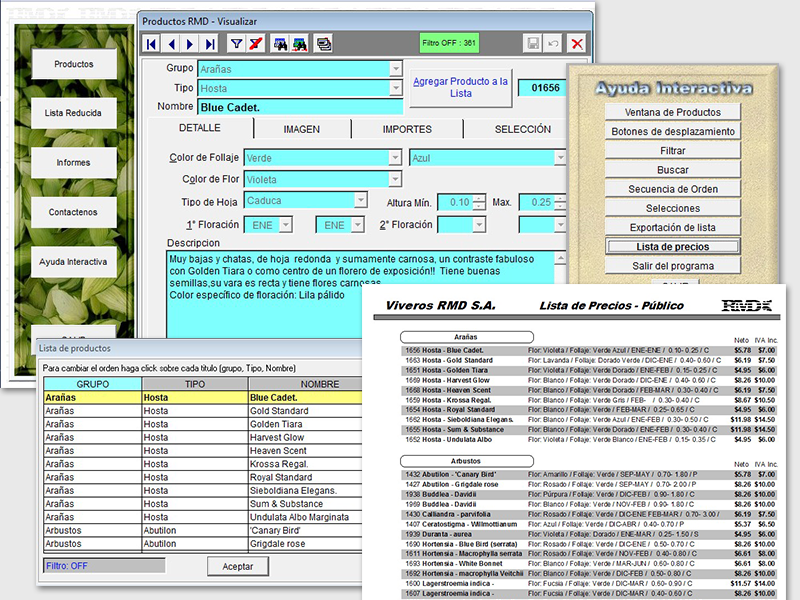
Task: Click the second binoculars icon with red arrow
Action: (300, 44)
